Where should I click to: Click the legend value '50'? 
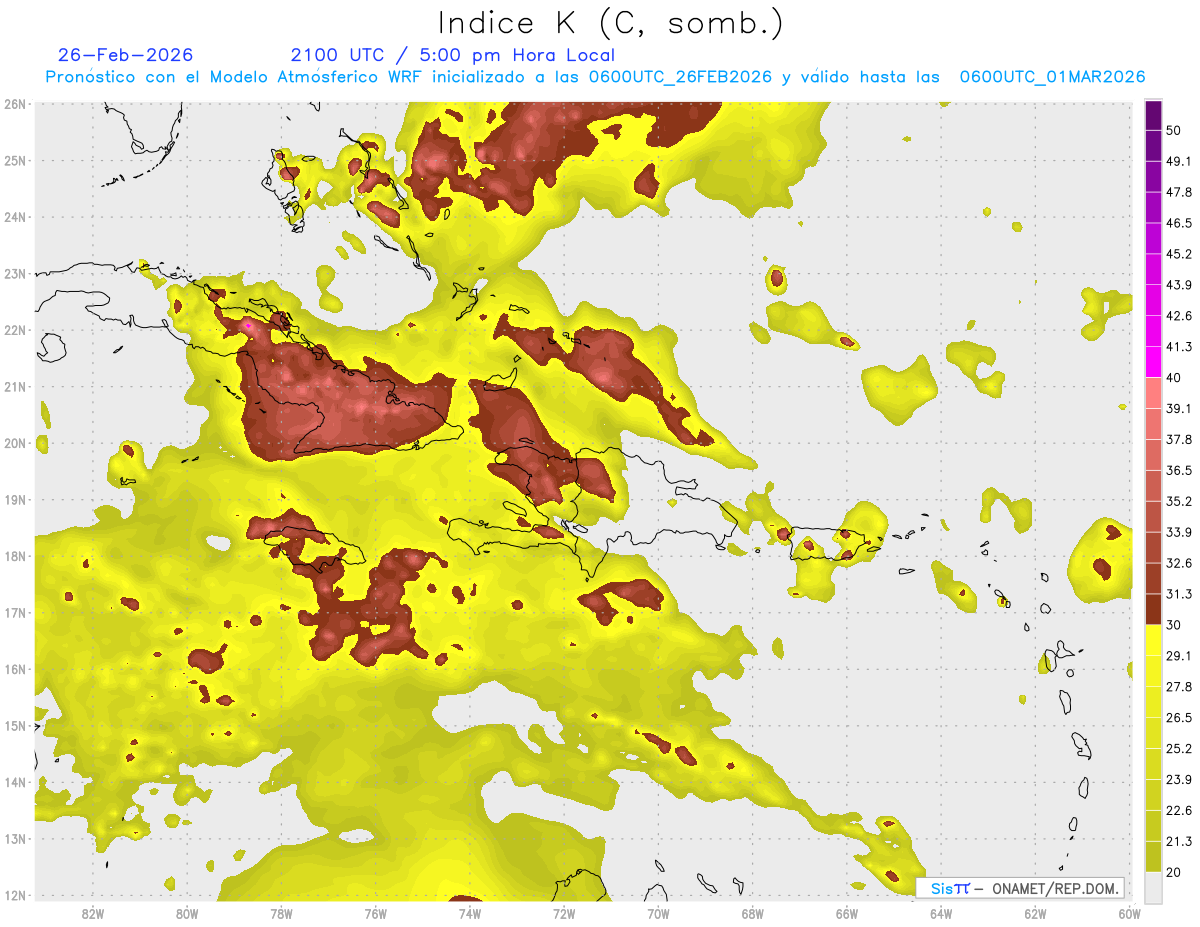click(1175, 130)
